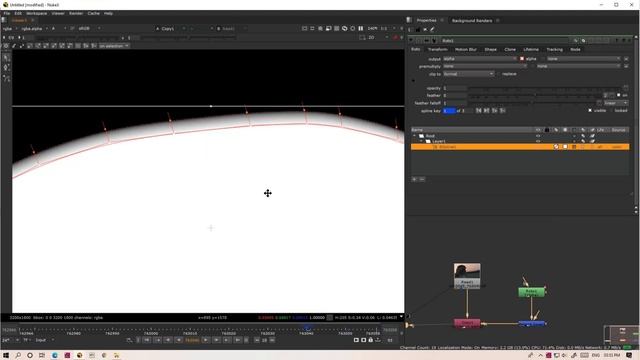Screen dimensions: 640x360
Task: Adjust the feather falloff slider
Action: point(532,103)
